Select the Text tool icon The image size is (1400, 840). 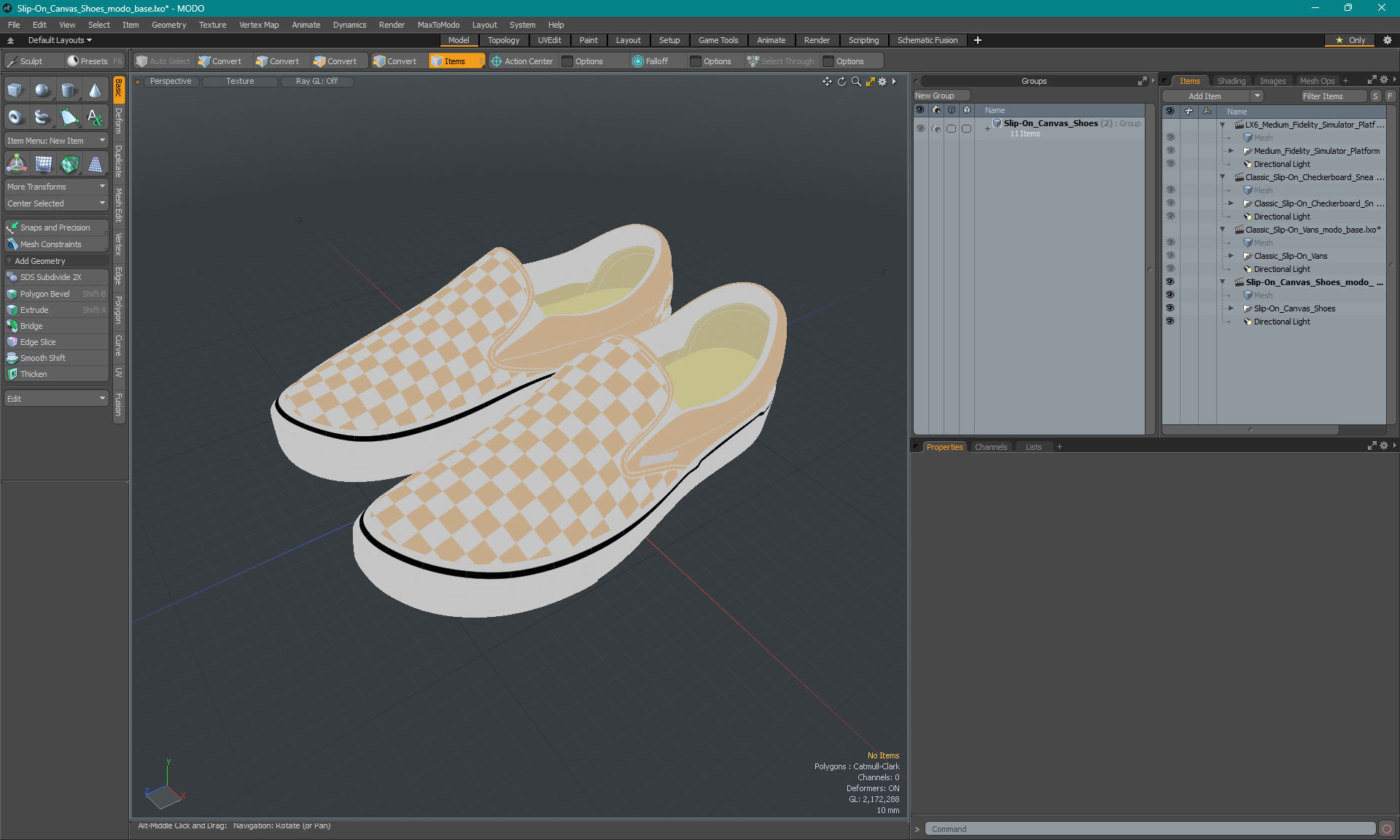pos(95,117)
